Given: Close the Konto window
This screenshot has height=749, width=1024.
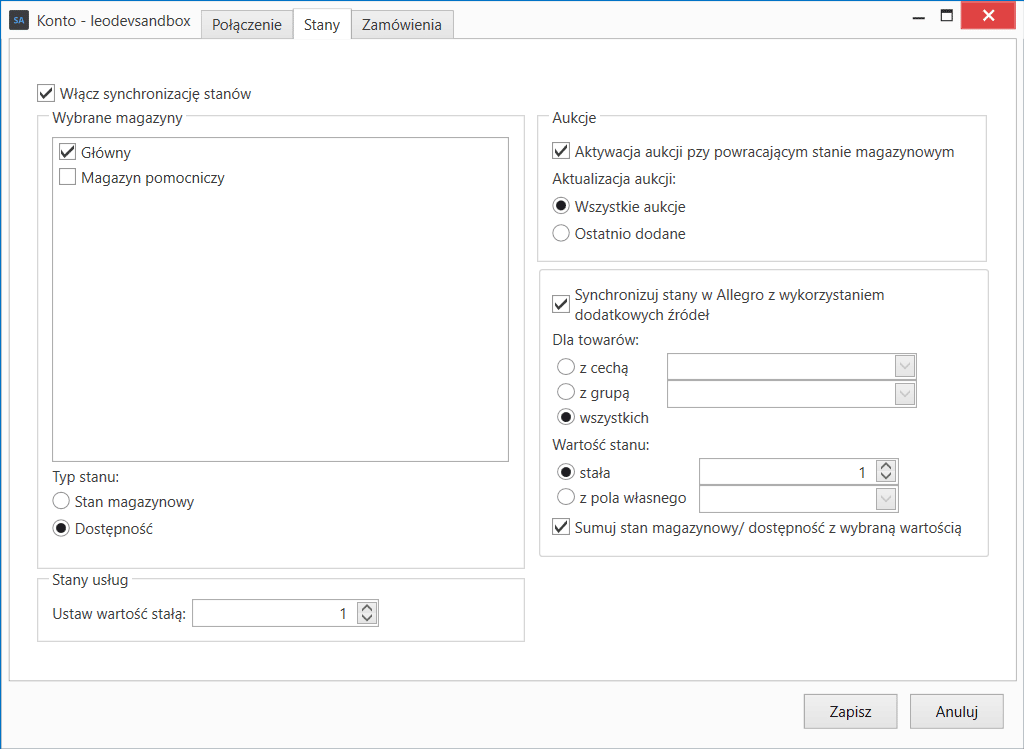Looking at the screenshot, I should click(988, 16).
